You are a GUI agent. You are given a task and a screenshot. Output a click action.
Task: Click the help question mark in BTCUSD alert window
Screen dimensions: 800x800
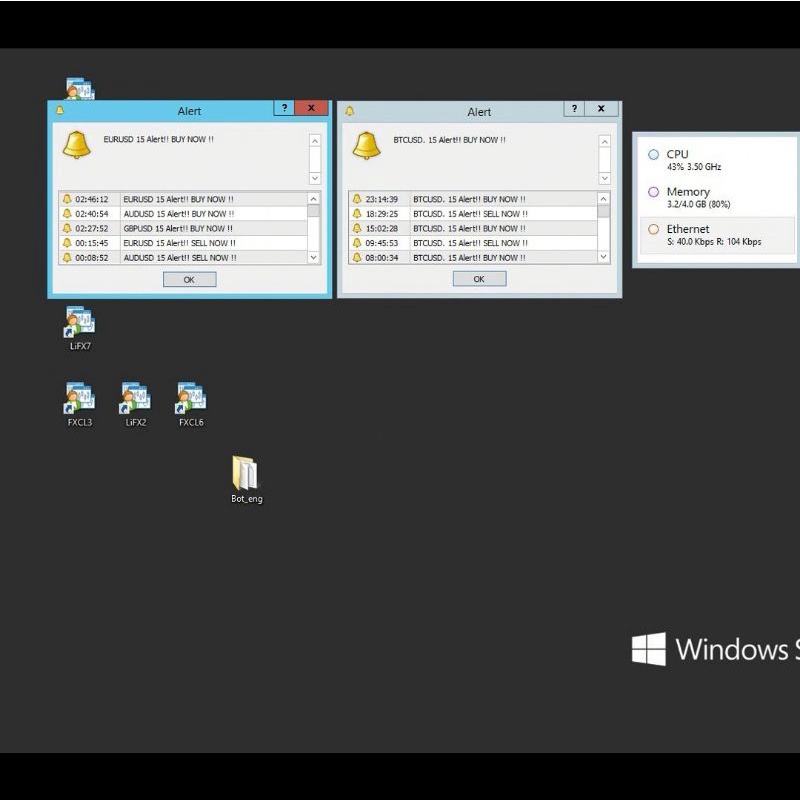click(574, 109)
